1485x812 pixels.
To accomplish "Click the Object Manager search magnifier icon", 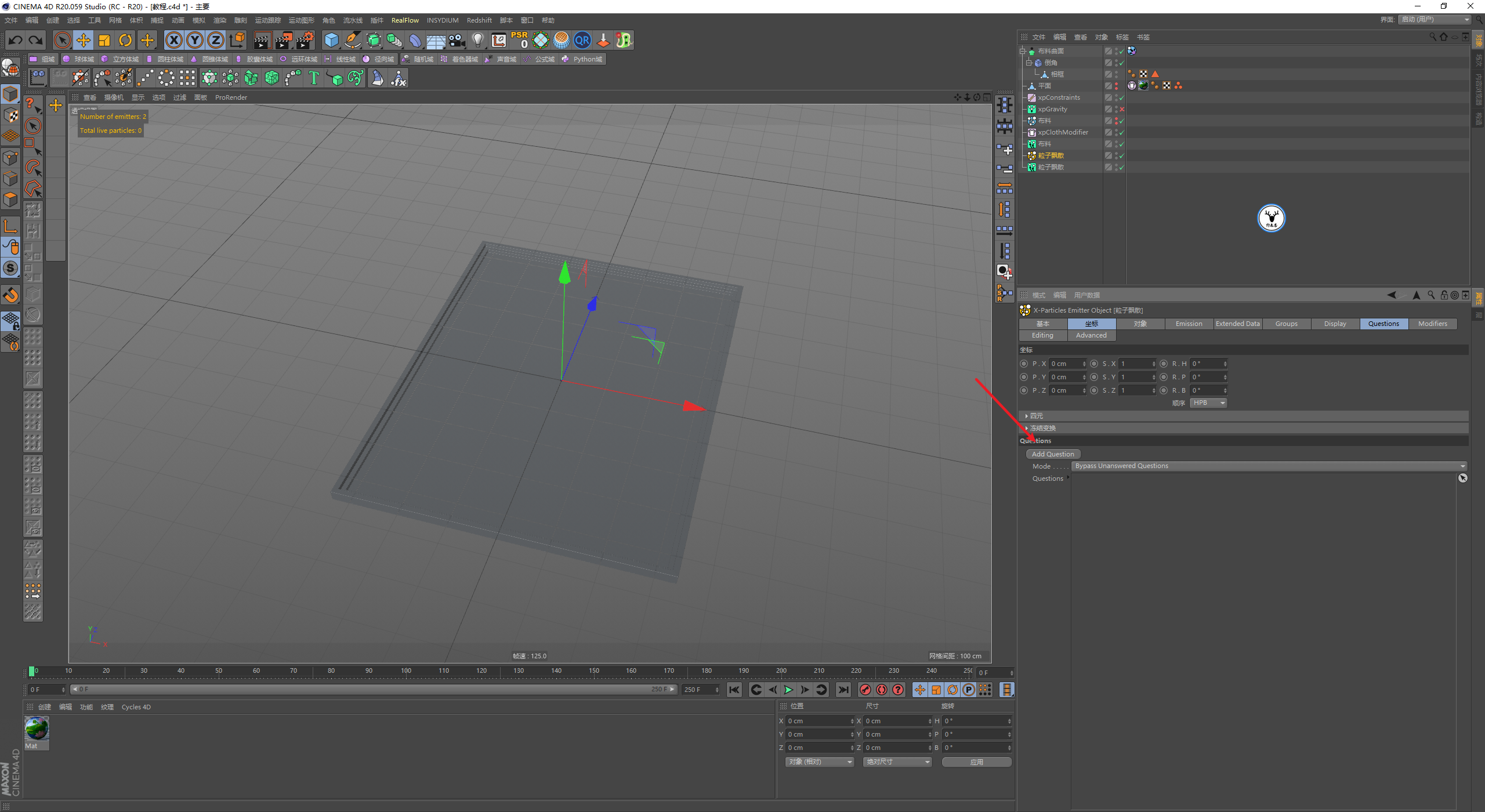I will coord(1433,37).
